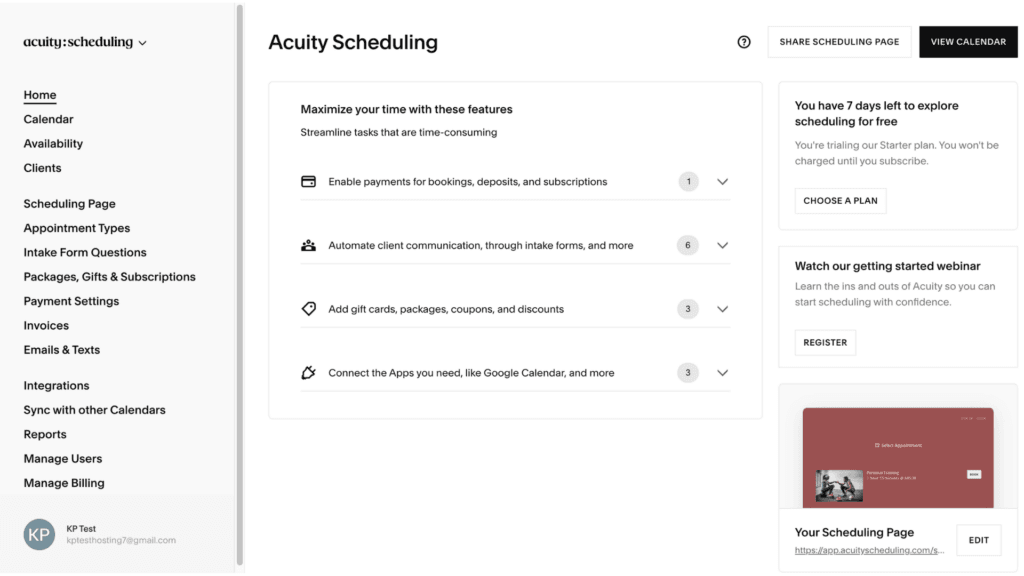Open Appointment Types in the sidebar
Screen dimensions: 1024x576
point(76,227)
